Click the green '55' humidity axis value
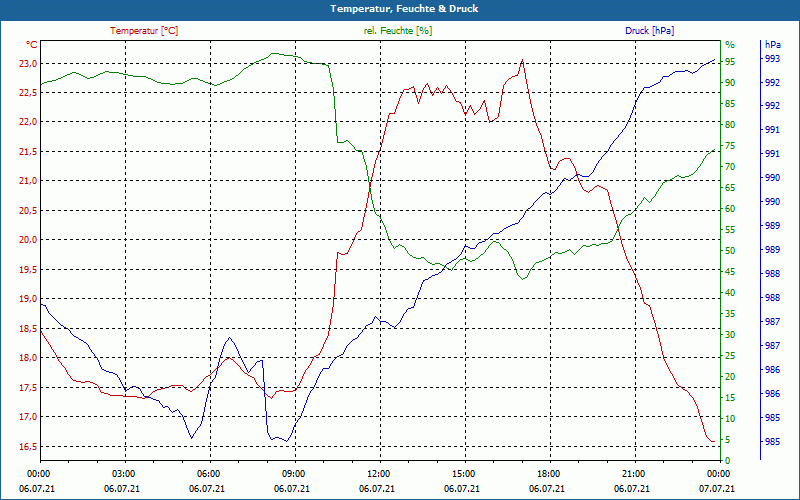The height and width of the screenshot is (500, 800). pos(730,230)
